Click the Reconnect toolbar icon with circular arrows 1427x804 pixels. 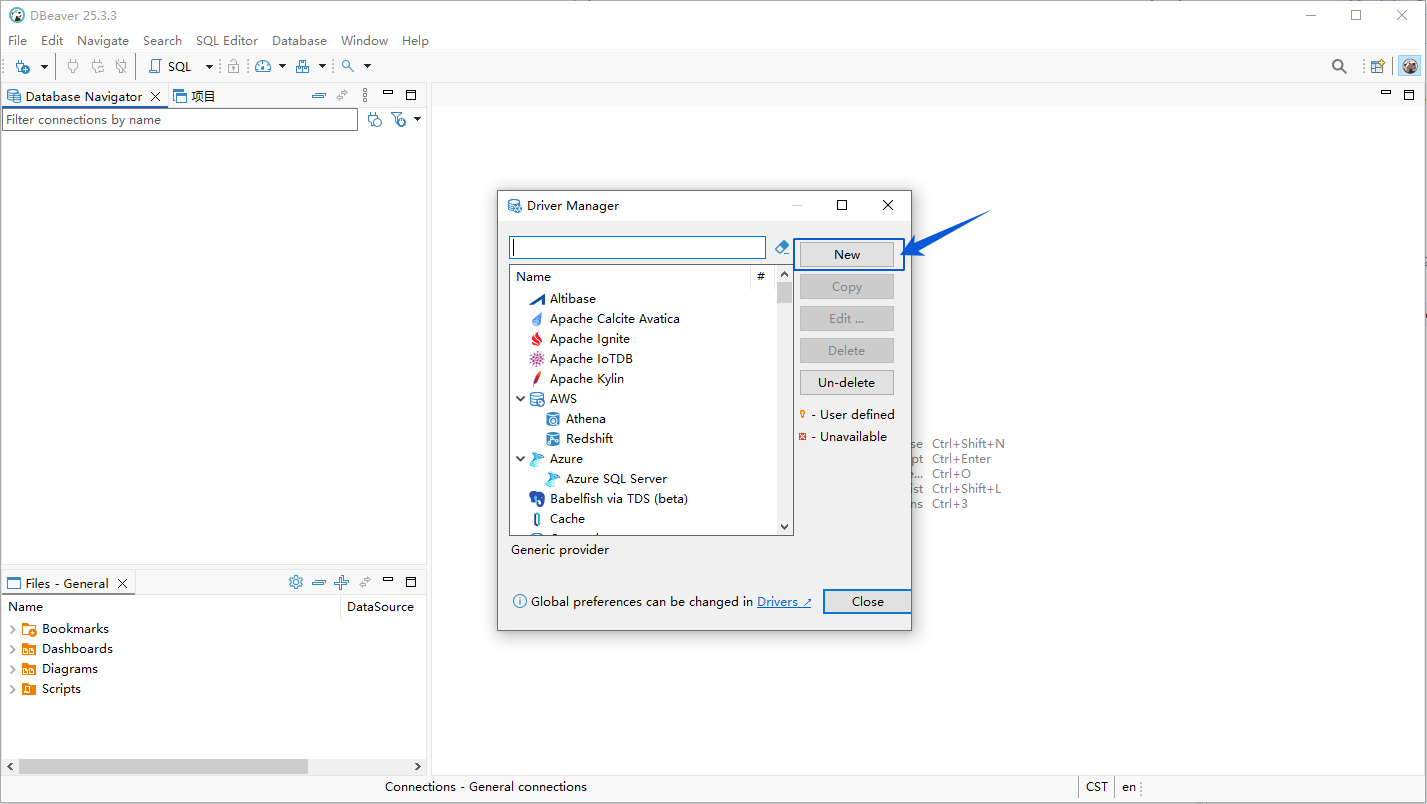tap(97, 66)
